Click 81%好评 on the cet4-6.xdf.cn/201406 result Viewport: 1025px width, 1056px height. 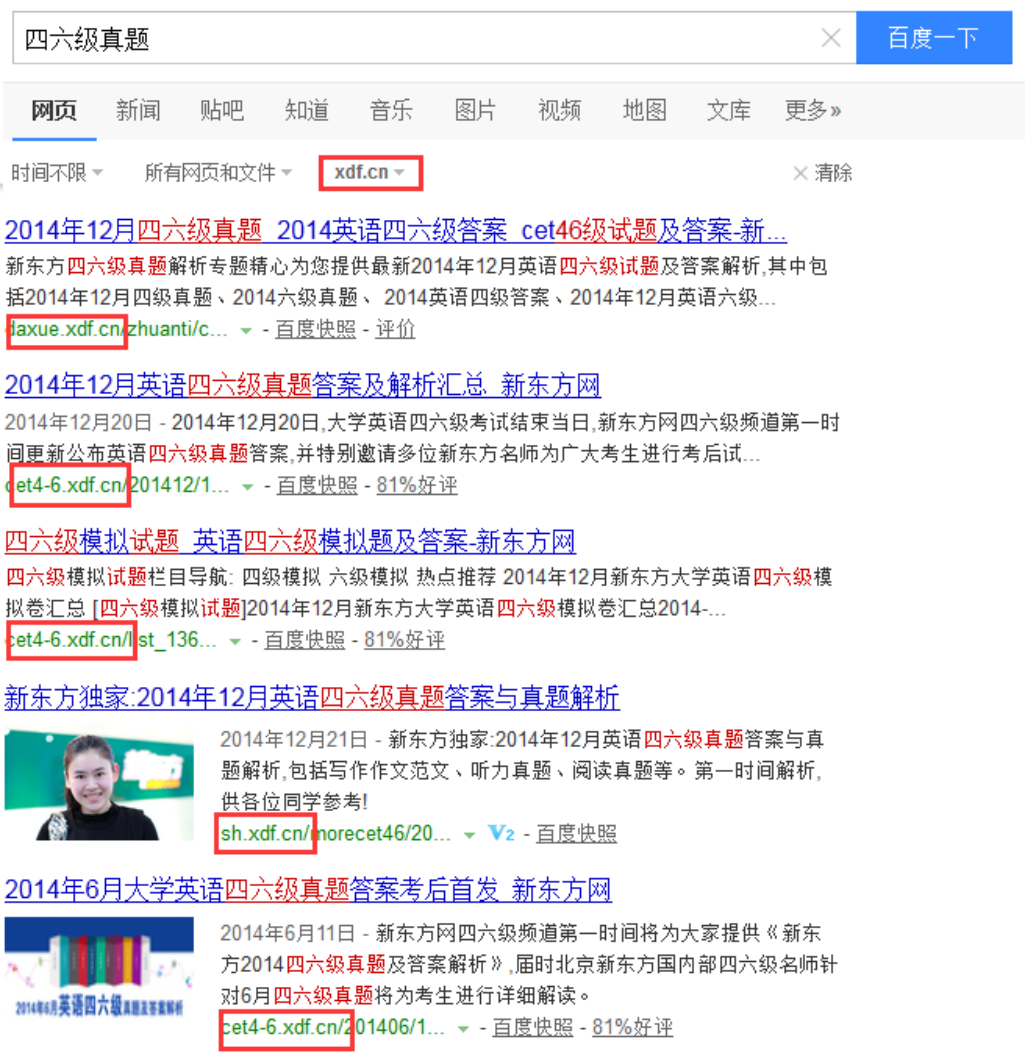click(632, 1027)
